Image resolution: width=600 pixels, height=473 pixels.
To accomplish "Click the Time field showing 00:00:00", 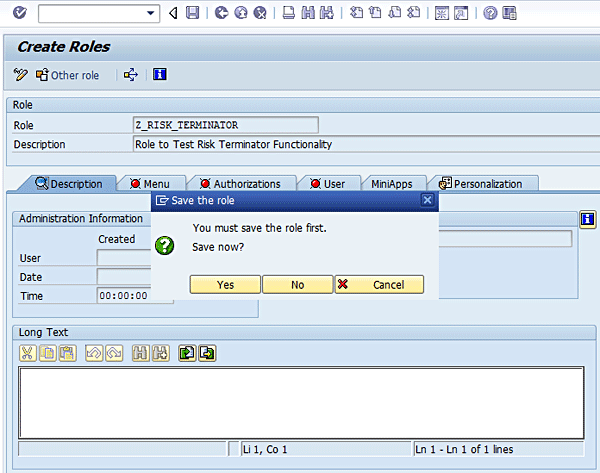I will tap(135, 296).
